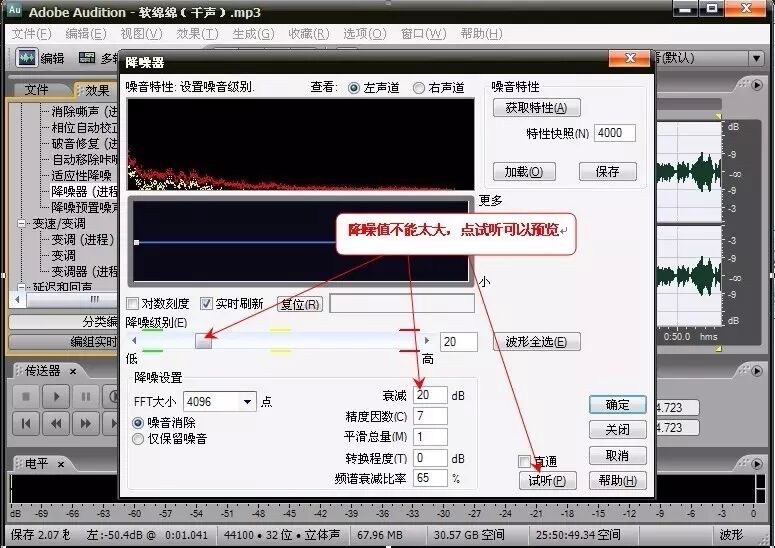Click 帮助(H) button in dialog
Viewport: 775px width, 548px height.
click(617, 480)
